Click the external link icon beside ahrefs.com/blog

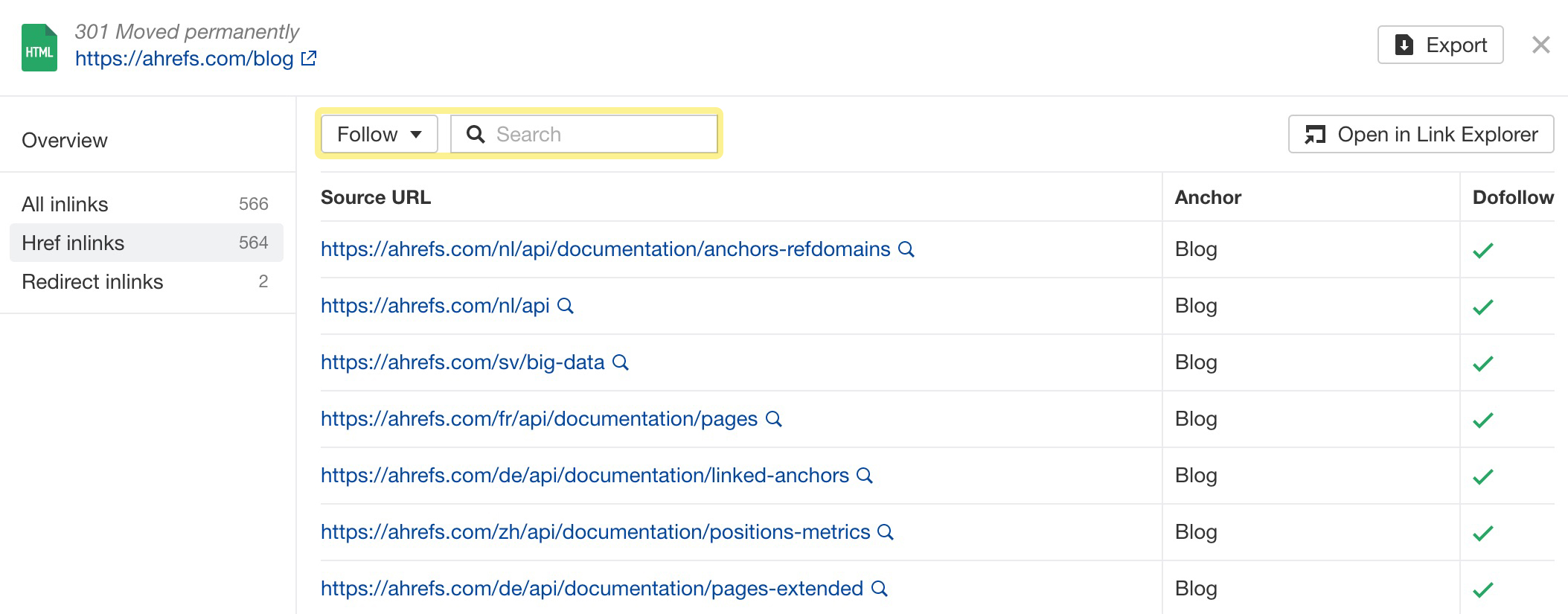tap(309, 58)
